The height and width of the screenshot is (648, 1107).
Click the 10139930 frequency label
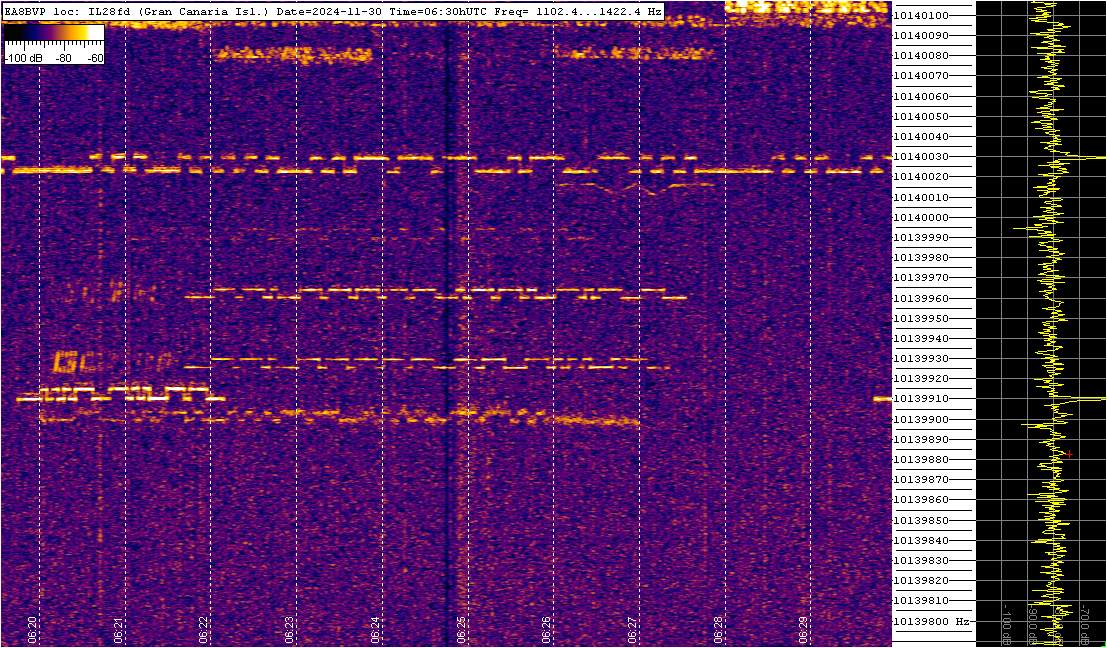point(921,359)
